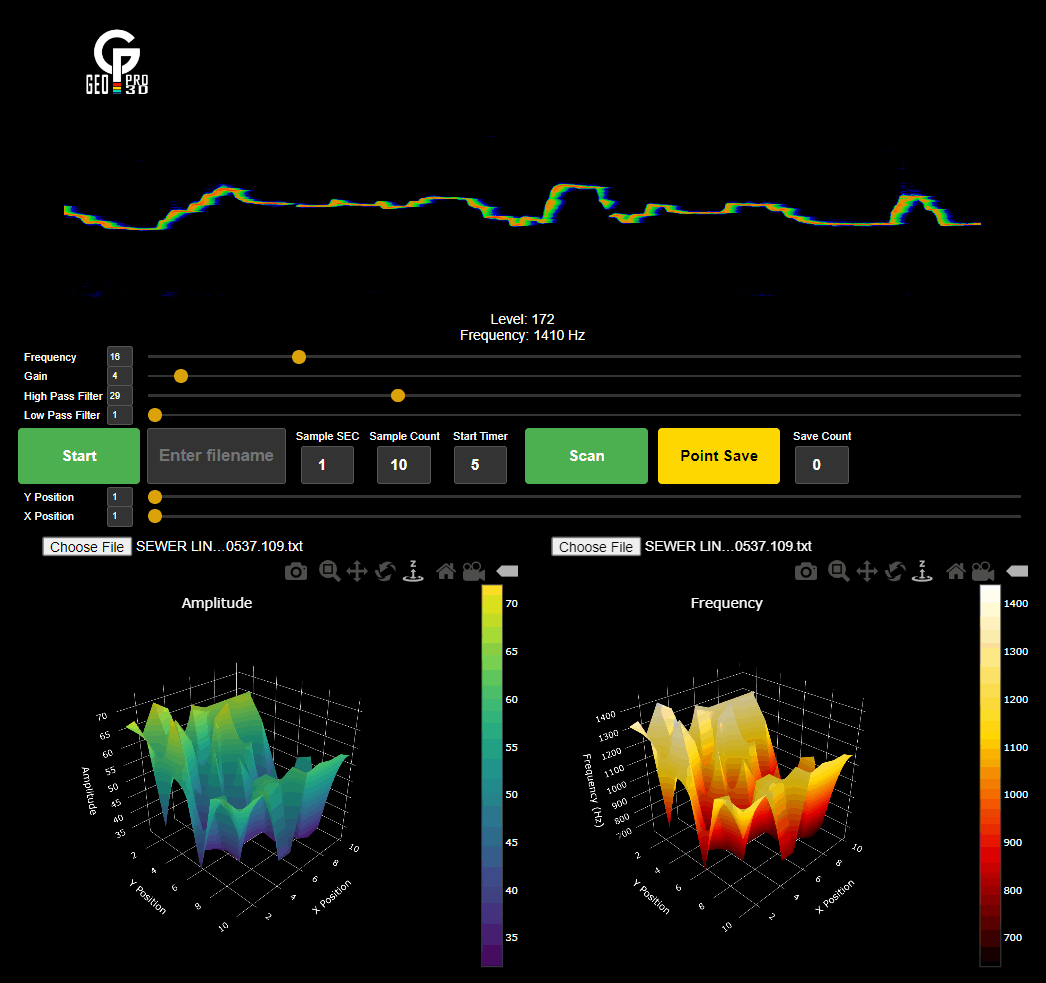Click the 'Frequency: 1410 Hz' readout
1046x983 pixels.
pos(522,335)
